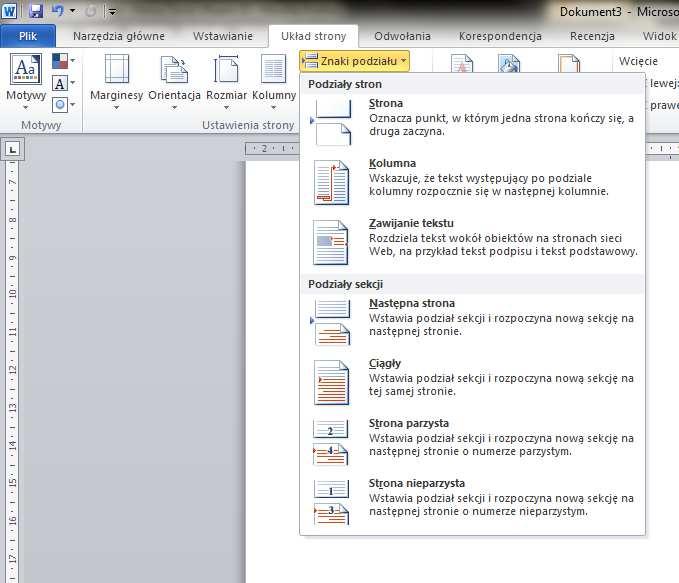679x583 pixels.
Task: Click the greyed-out redo icon
Action: [x=91, y=11]
